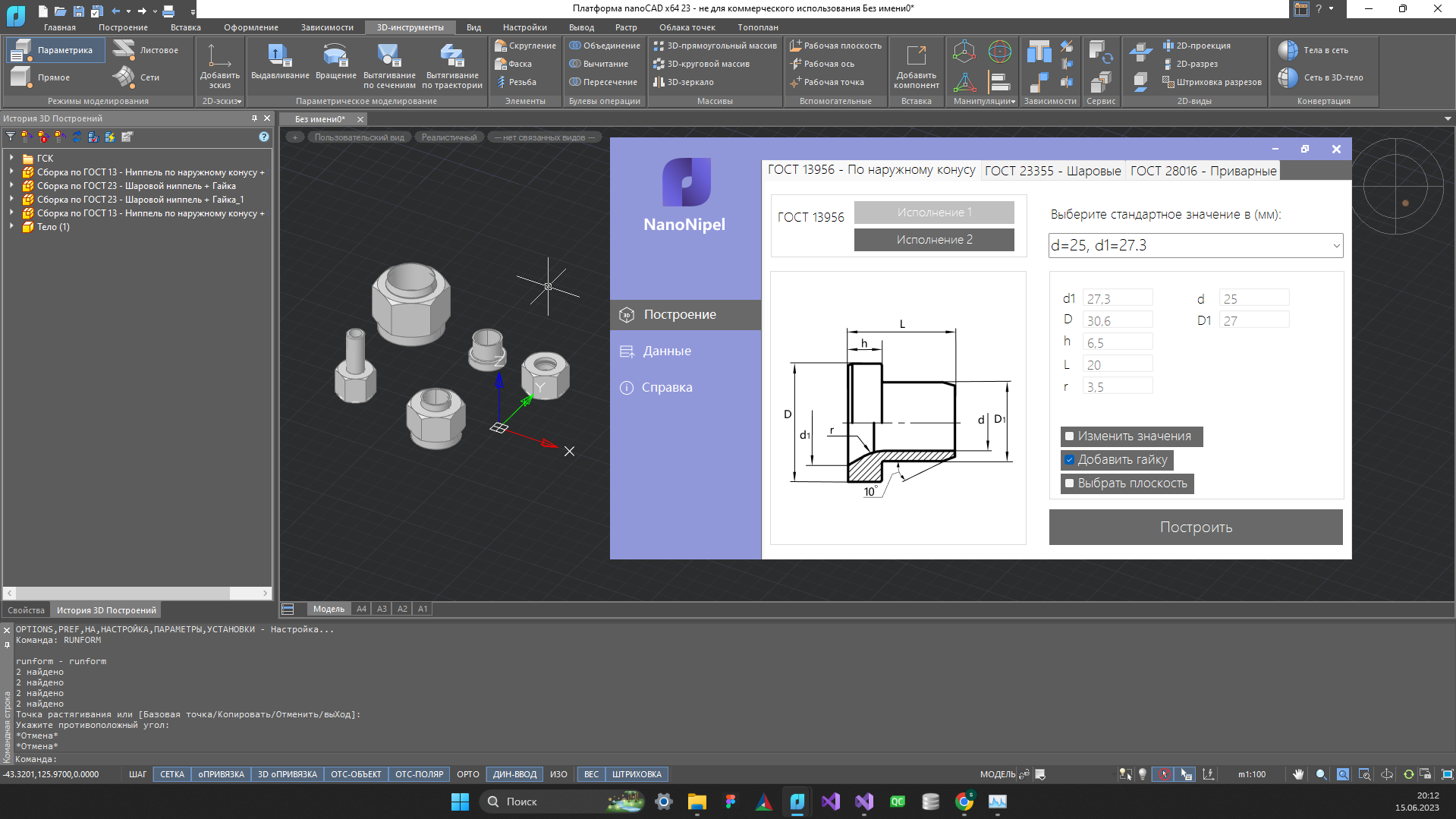Switch to ГОСТ 23355 - Шаровые tab

tap(1052, 171)
